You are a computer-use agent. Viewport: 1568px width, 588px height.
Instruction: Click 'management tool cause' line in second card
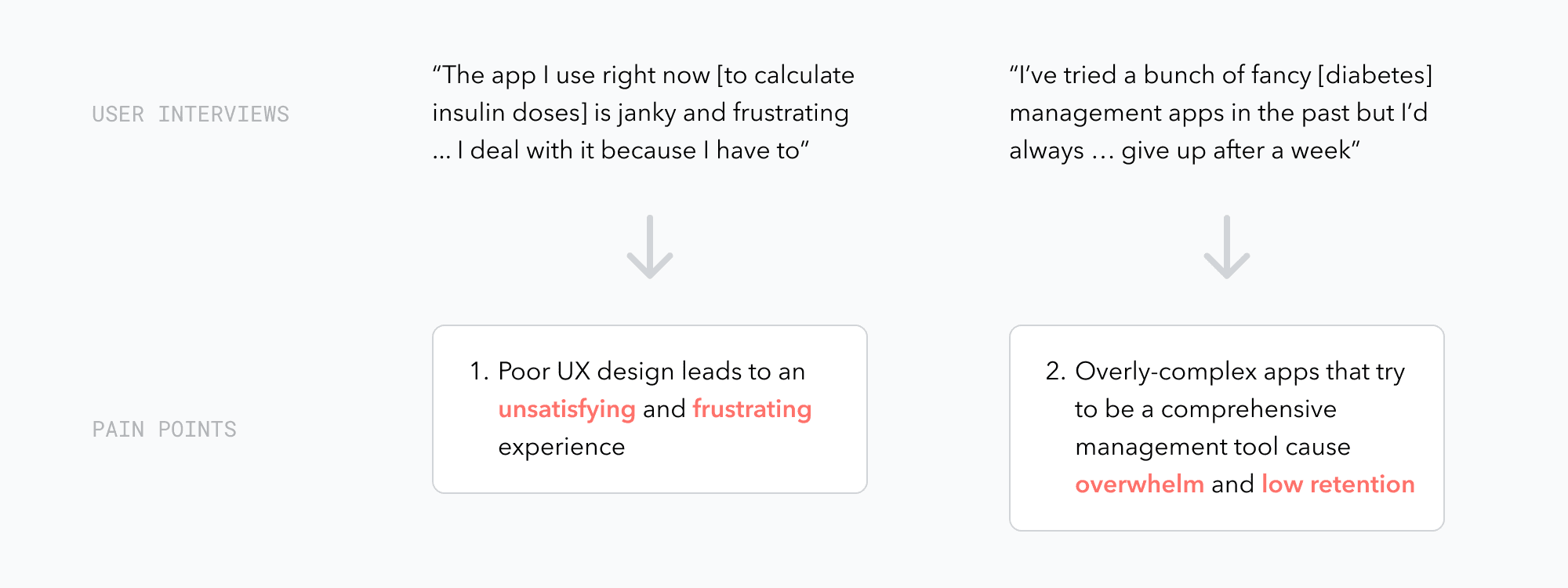1213,447
